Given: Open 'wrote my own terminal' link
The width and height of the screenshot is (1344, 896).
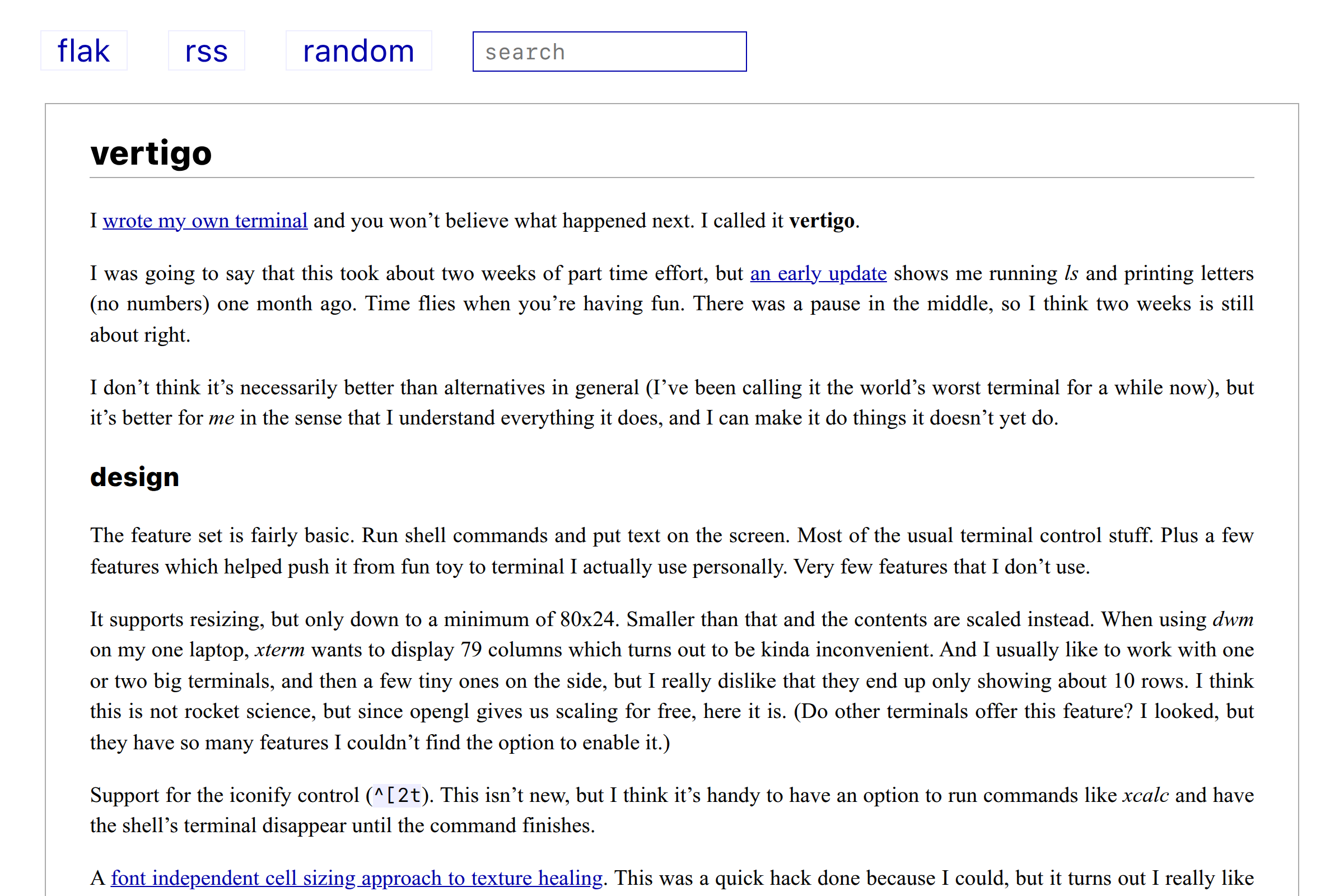Looking at the screenshot, I should [205, 221].
